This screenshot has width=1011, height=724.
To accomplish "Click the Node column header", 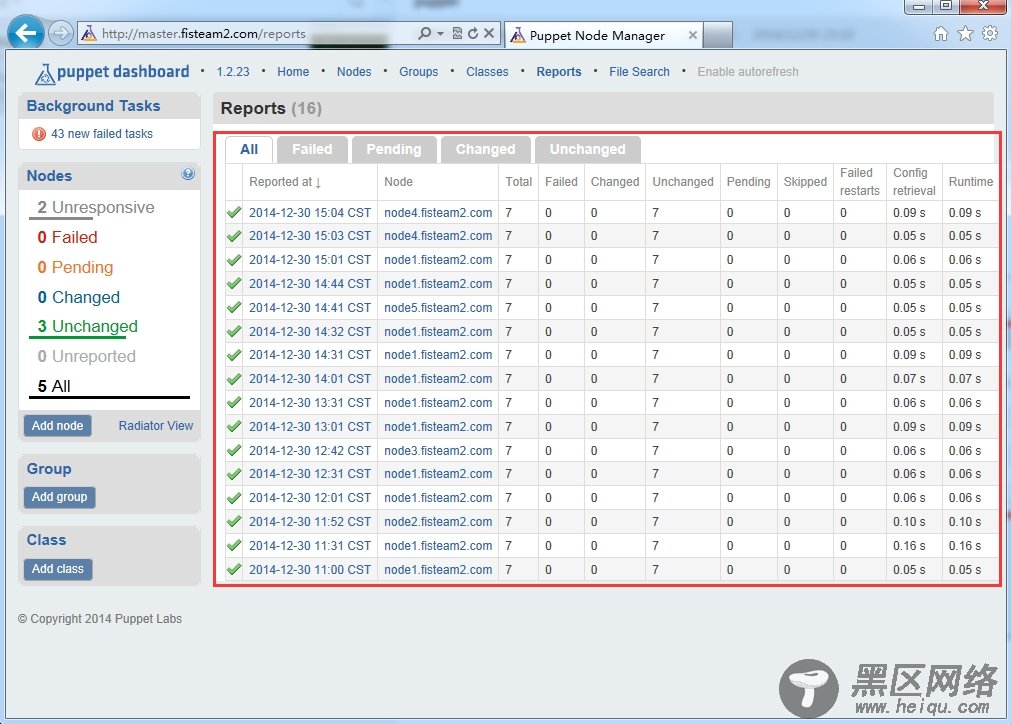I will click(x=398, y=182).
